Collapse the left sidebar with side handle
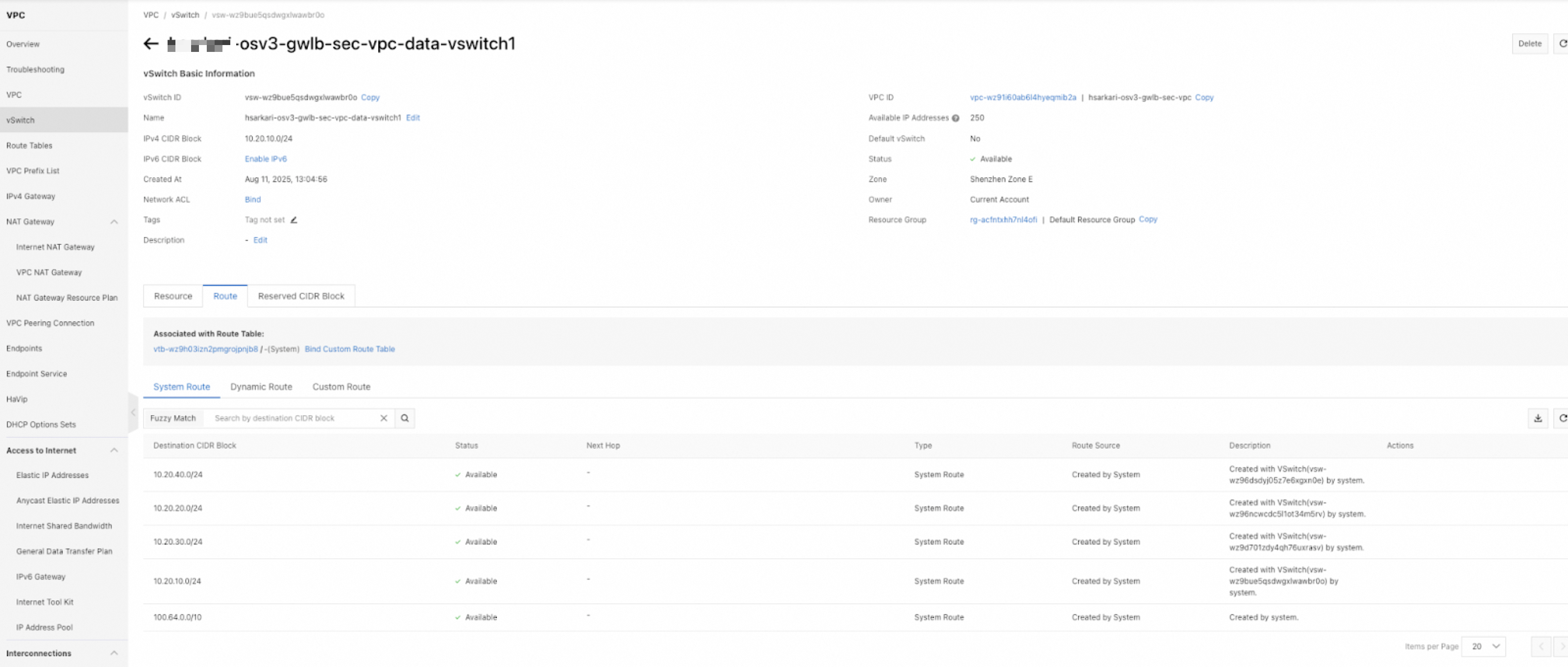 (133, 413)
